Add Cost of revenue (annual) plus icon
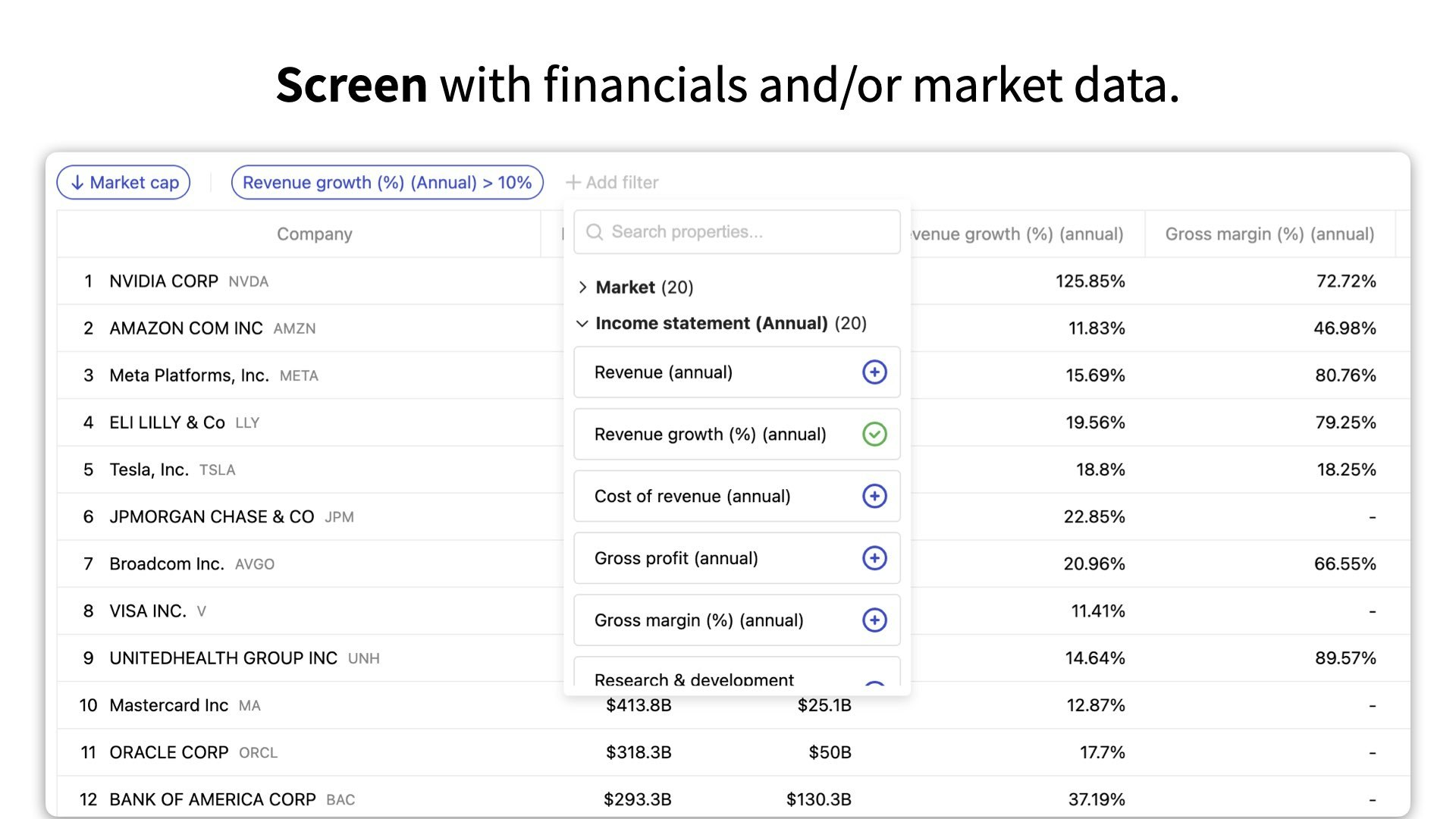The height and width of the screenshot is (819, 1456). (874, 496)
